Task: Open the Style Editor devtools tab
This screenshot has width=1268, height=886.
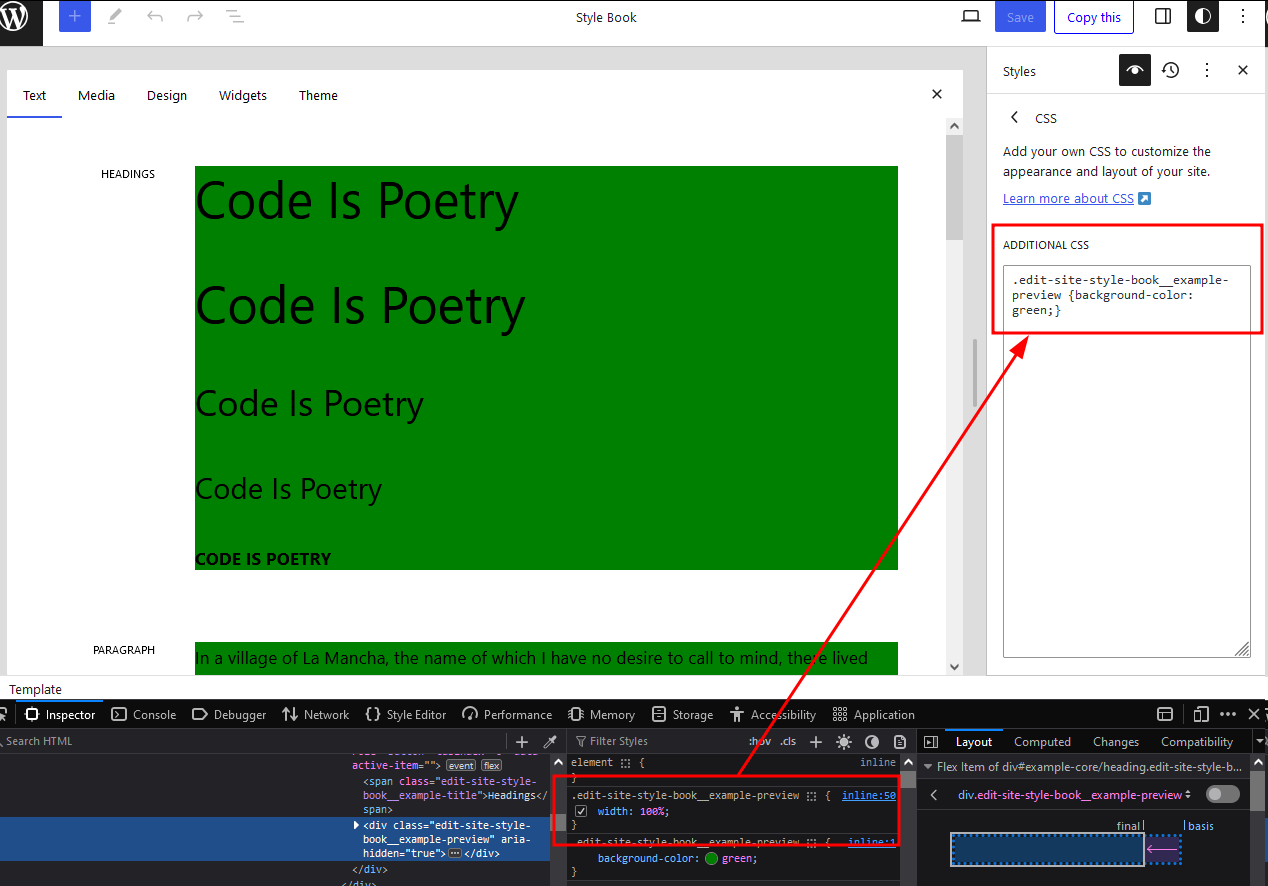Action: 406,714
